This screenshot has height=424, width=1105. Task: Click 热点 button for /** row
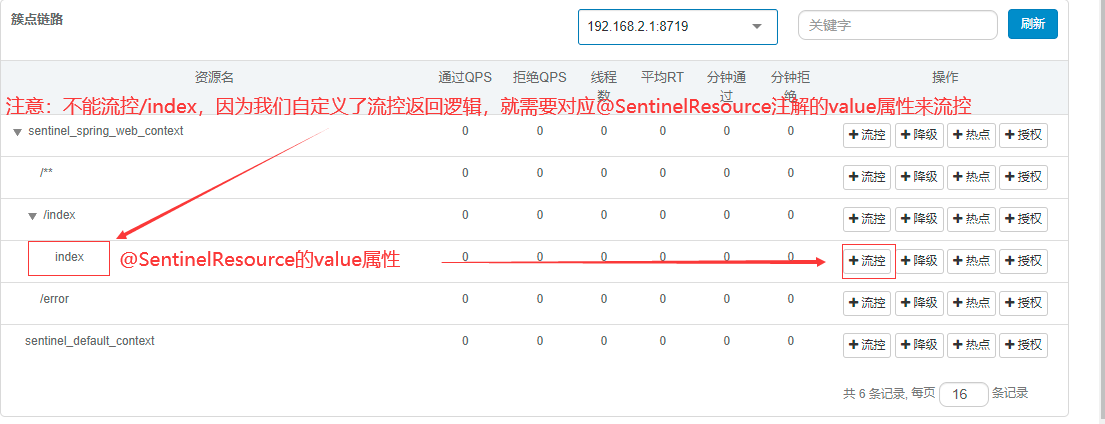coord(971,177)
